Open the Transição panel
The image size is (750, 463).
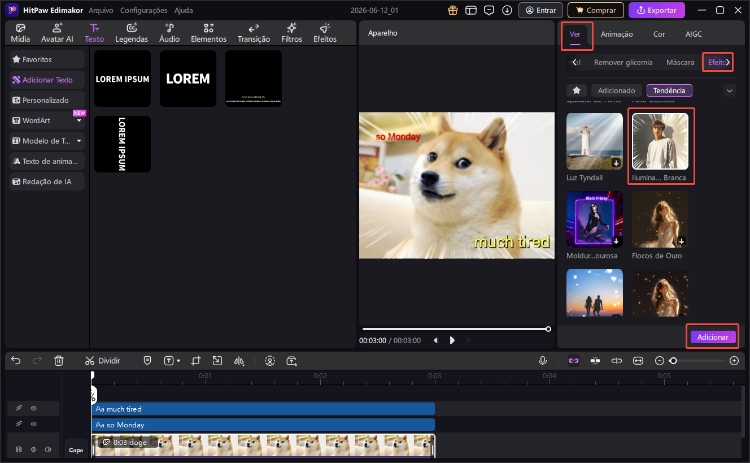click(x=254, y=33)
